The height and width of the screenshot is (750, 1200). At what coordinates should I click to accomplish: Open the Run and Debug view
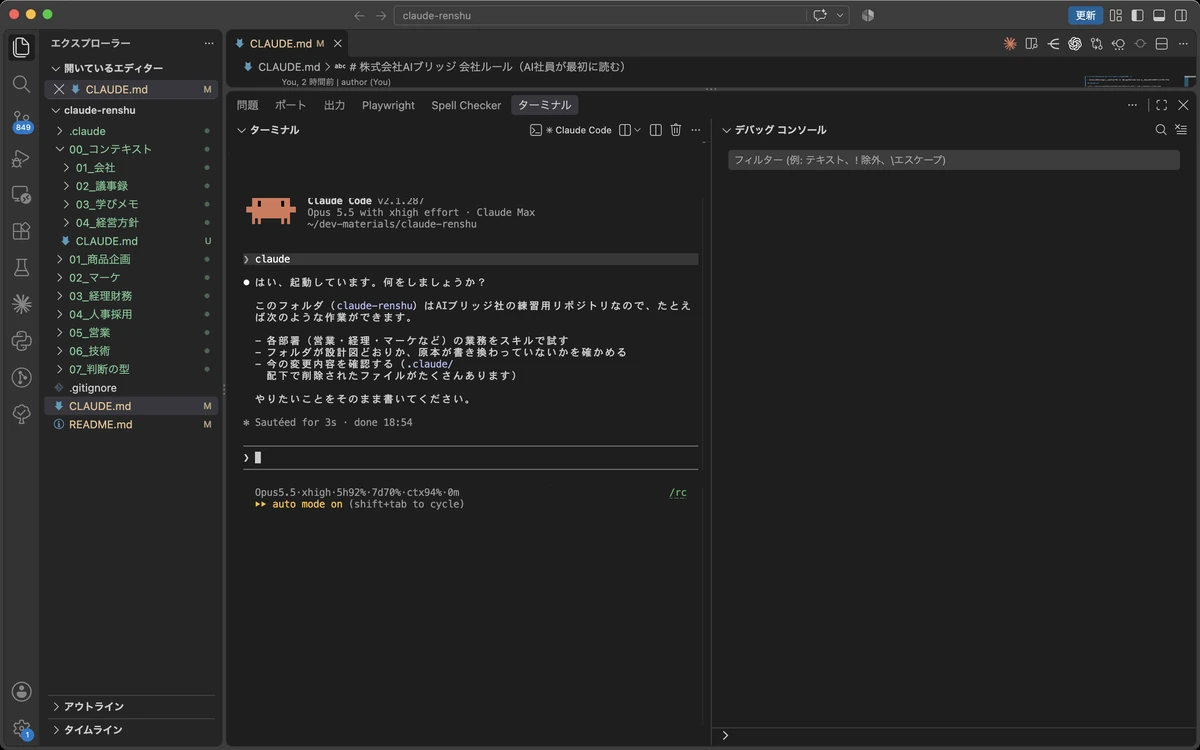21,158
